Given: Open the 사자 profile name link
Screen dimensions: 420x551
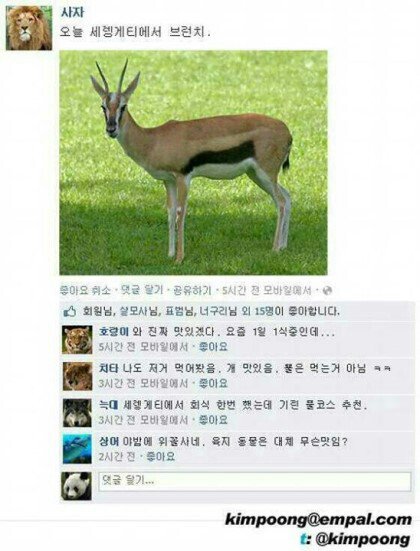Looking at the screenshot, I should point(73,13).
